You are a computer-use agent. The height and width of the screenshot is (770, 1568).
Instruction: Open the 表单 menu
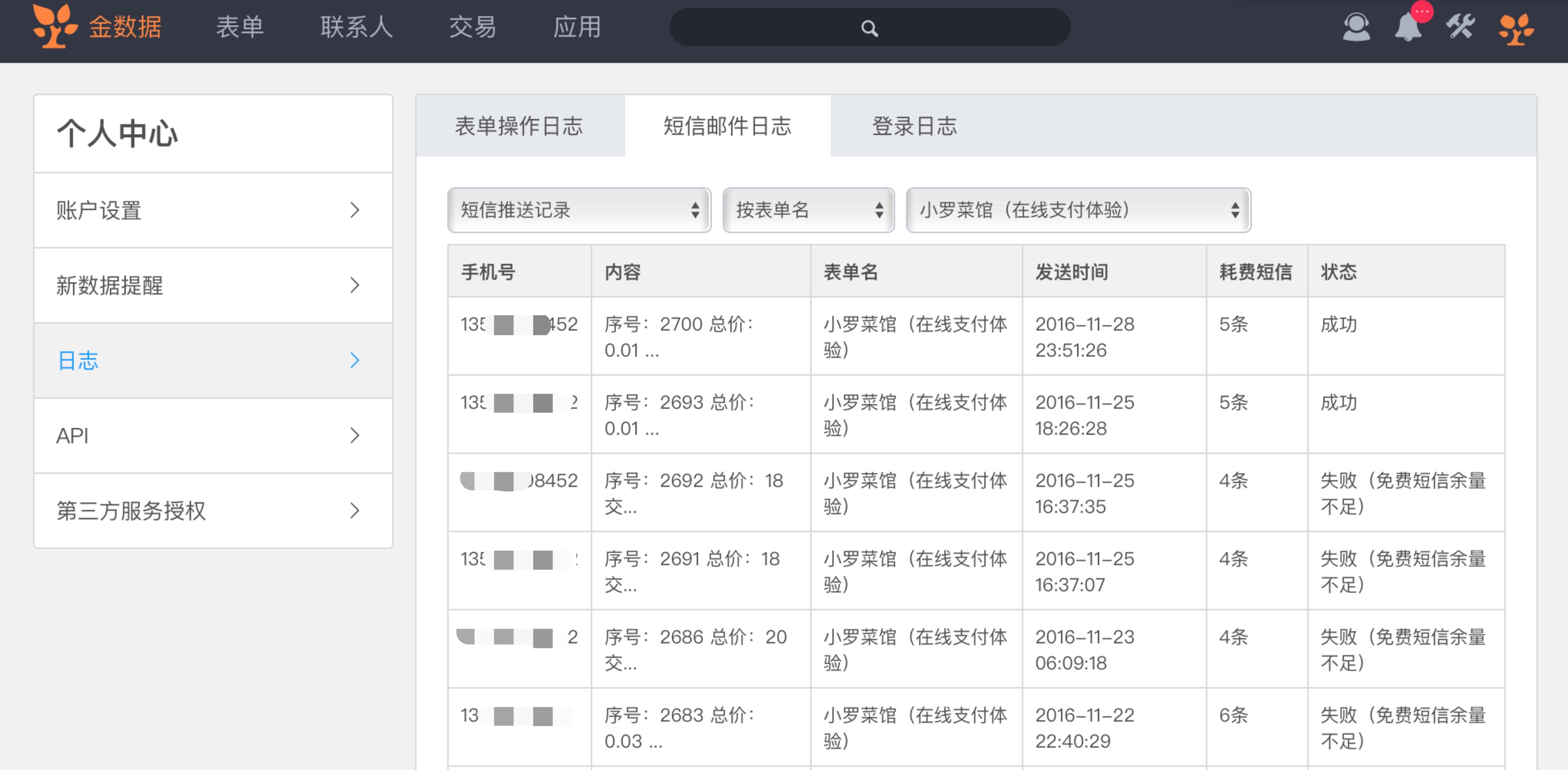(240, 27)
